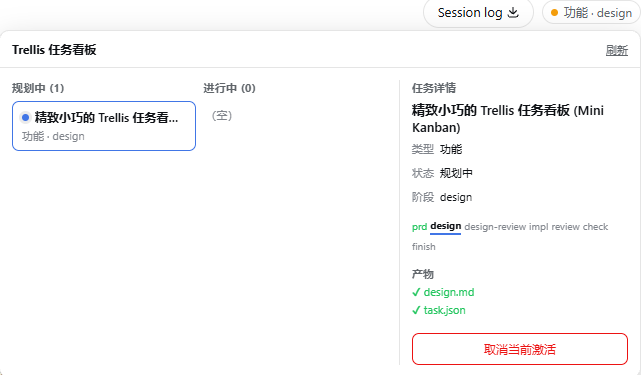Click the 阶段 design field value

pos(456,197)
